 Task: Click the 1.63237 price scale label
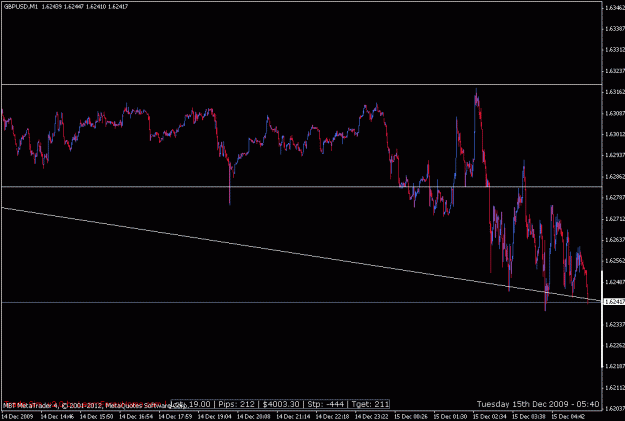[615, 71]
